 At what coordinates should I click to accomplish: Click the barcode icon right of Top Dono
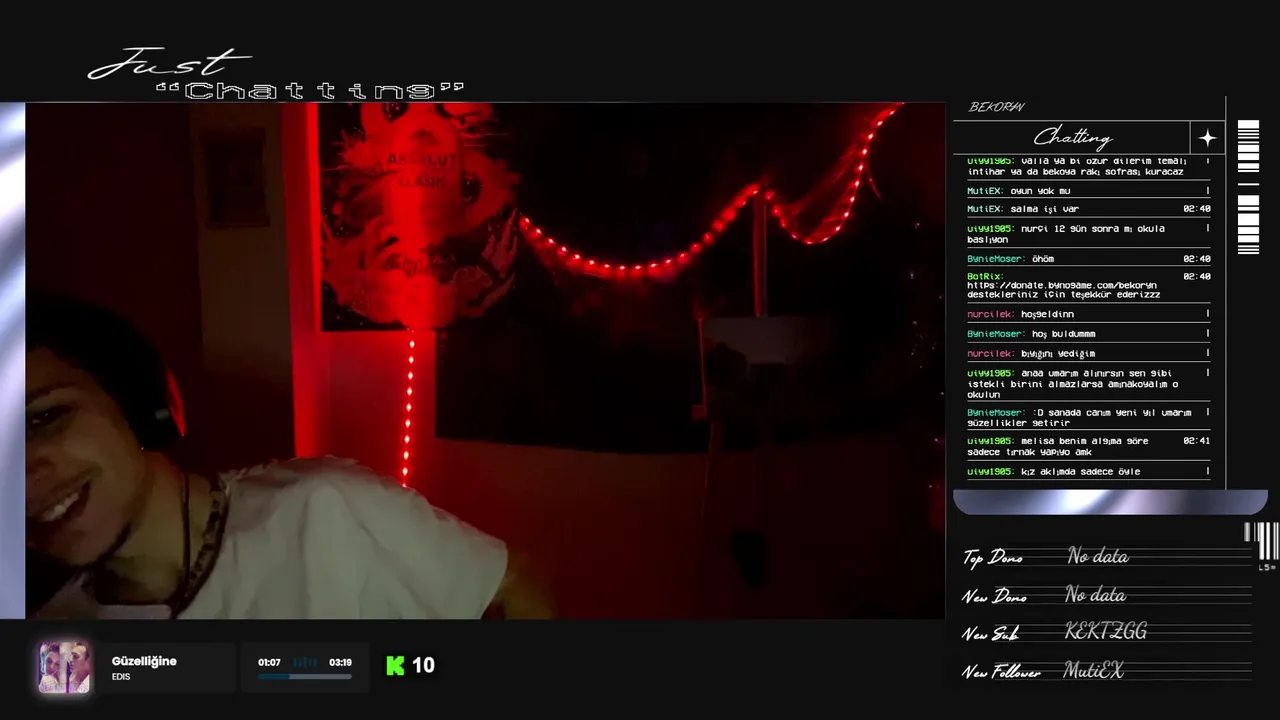(1262, 541)
